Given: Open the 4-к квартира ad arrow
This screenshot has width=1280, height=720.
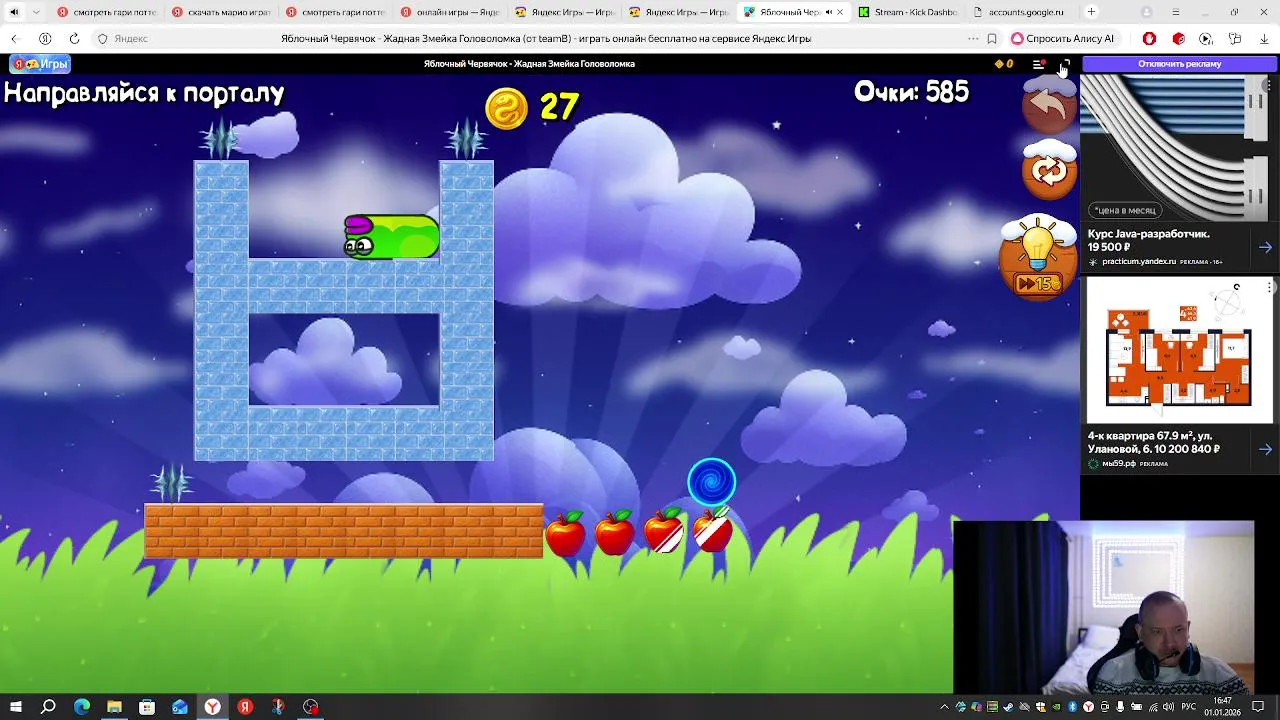Looking at the screenshot, I should pyautogui.click(x=1265, y=449).
